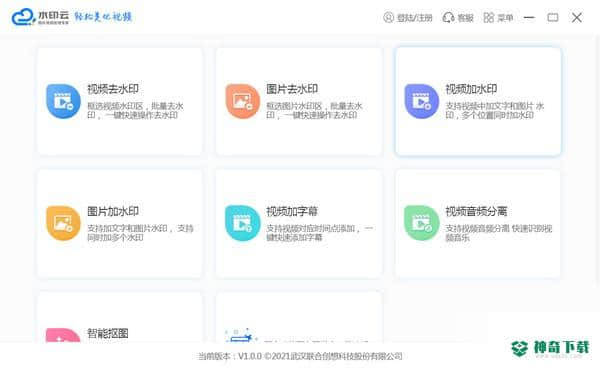This screenshot has width=600, height=370.
Task: Click the 框选视频水印区 description text
Action: click(135, 111)
